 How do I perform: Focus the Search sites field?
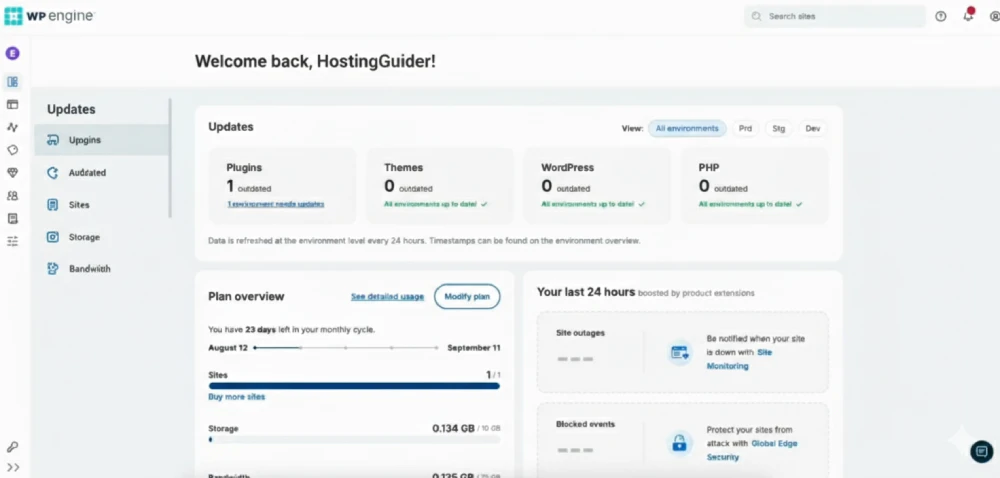click(x=835, y=17)
